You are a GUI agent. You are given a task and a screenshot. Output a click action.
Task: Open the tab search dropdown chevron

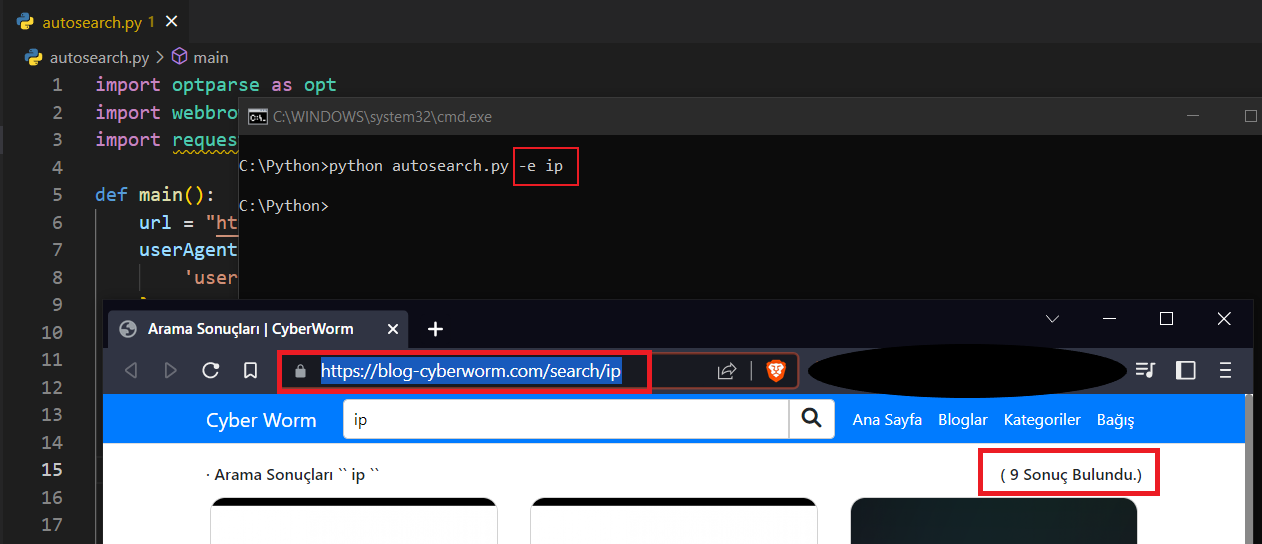[1052, 319]
